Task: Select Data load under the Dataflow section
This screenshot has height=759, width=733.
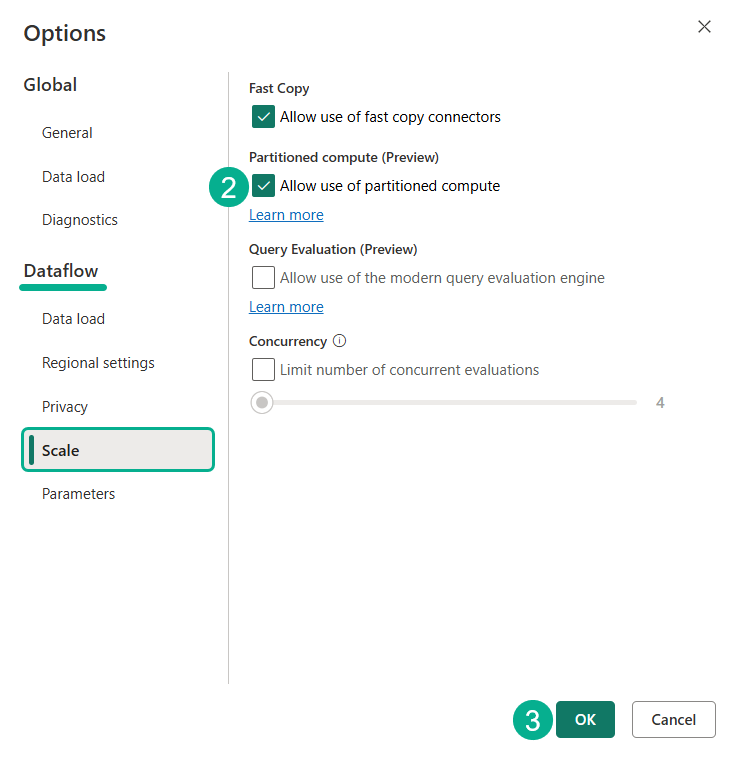Action: (x=73, y=319)
